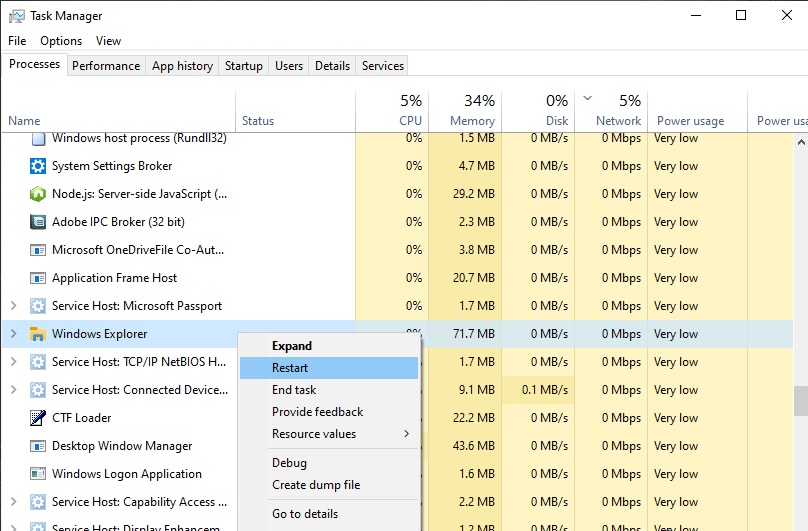Click the Windows host process (Rundll32) icon
Image resolution: width=808 pixels, height=531 pixels.
tap(38, 138)
